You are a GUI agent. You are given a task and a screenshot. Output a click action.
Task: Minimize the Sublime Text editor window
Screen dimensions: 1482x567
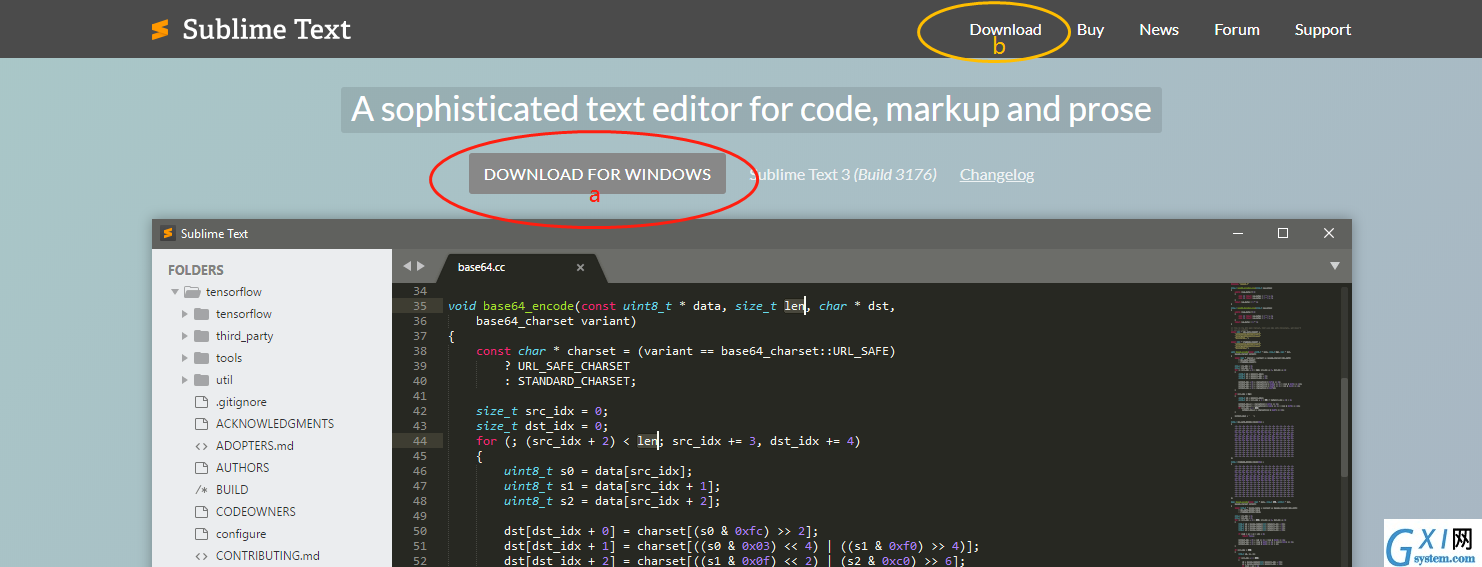point(1237,233)
